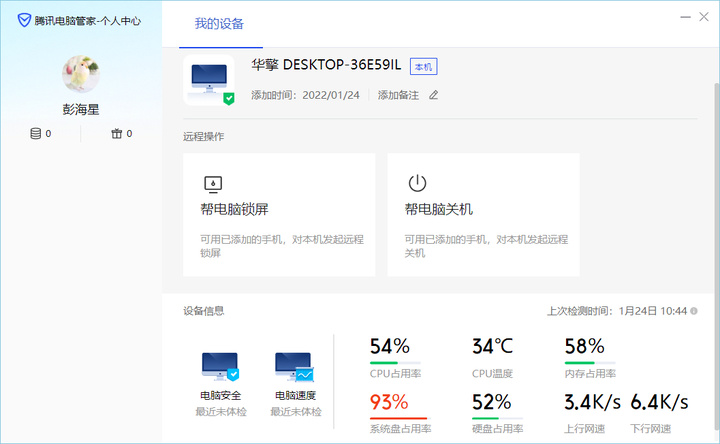Viewport: 720px width, 444px height.
Task: Click the 内存占用率 progress bar
Action: (x=590, y=363)
